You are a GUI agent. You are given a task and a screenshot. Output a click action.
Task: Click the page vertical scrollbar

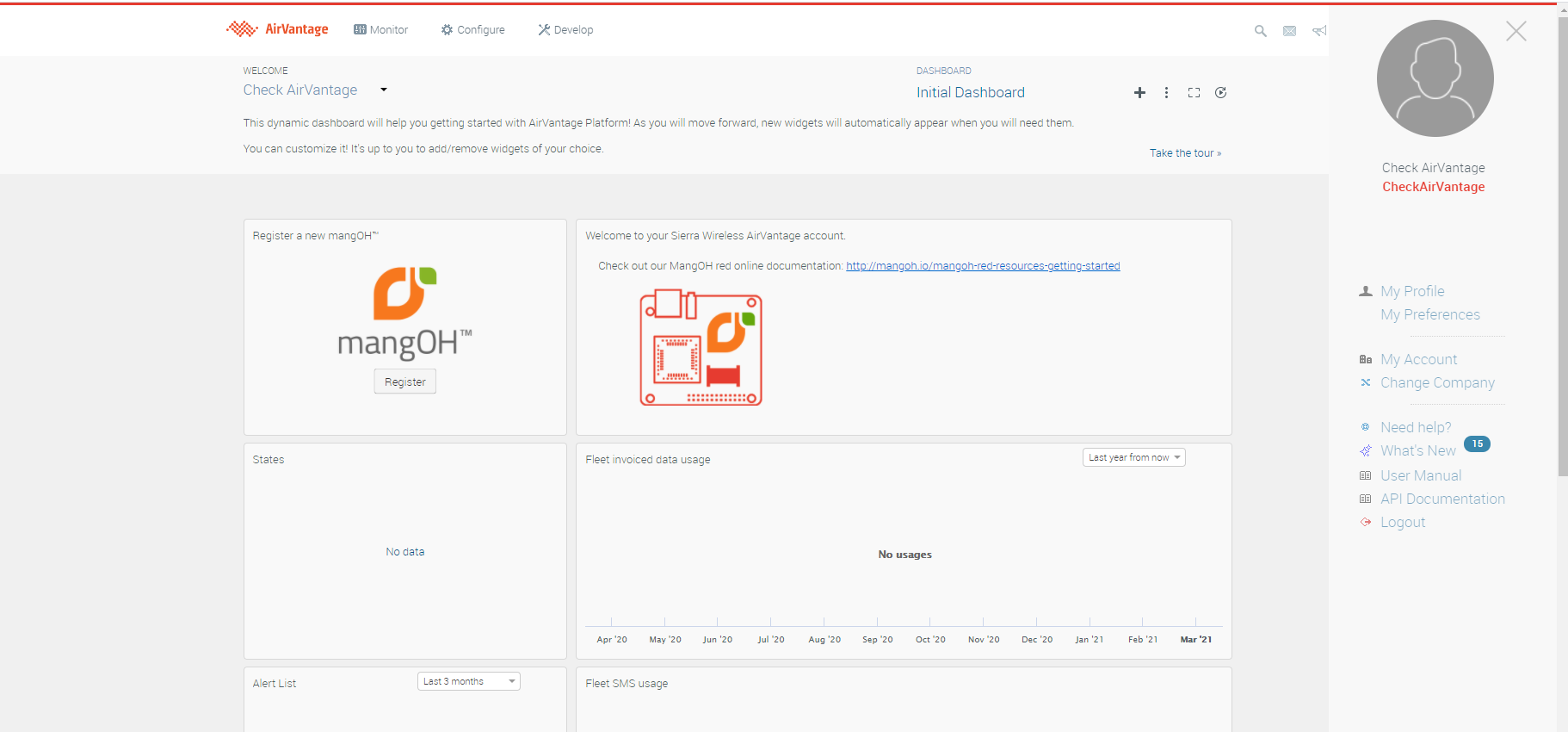1563,246
